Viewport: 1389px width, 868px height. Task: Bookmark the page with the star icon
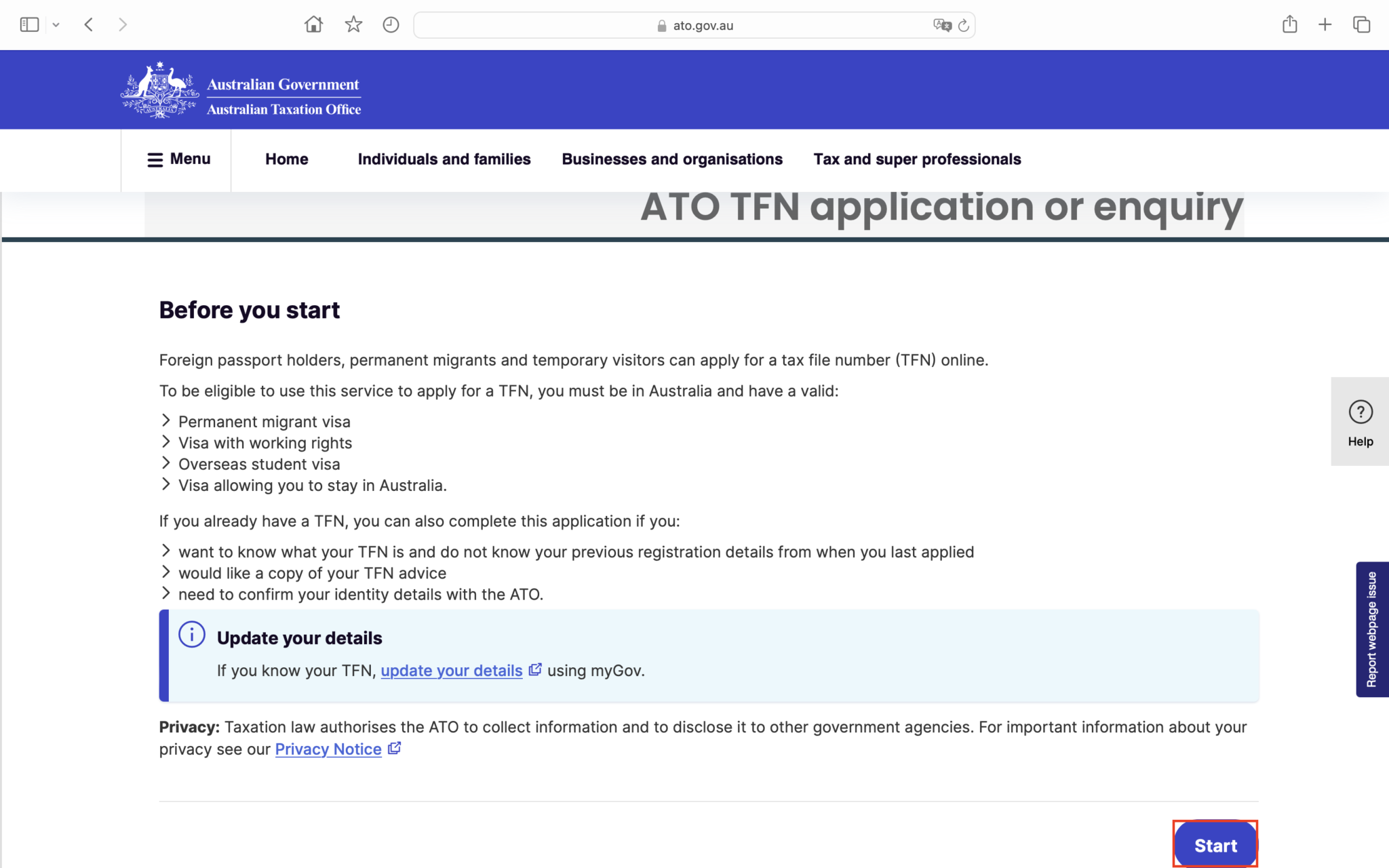[x=353, y=25]
